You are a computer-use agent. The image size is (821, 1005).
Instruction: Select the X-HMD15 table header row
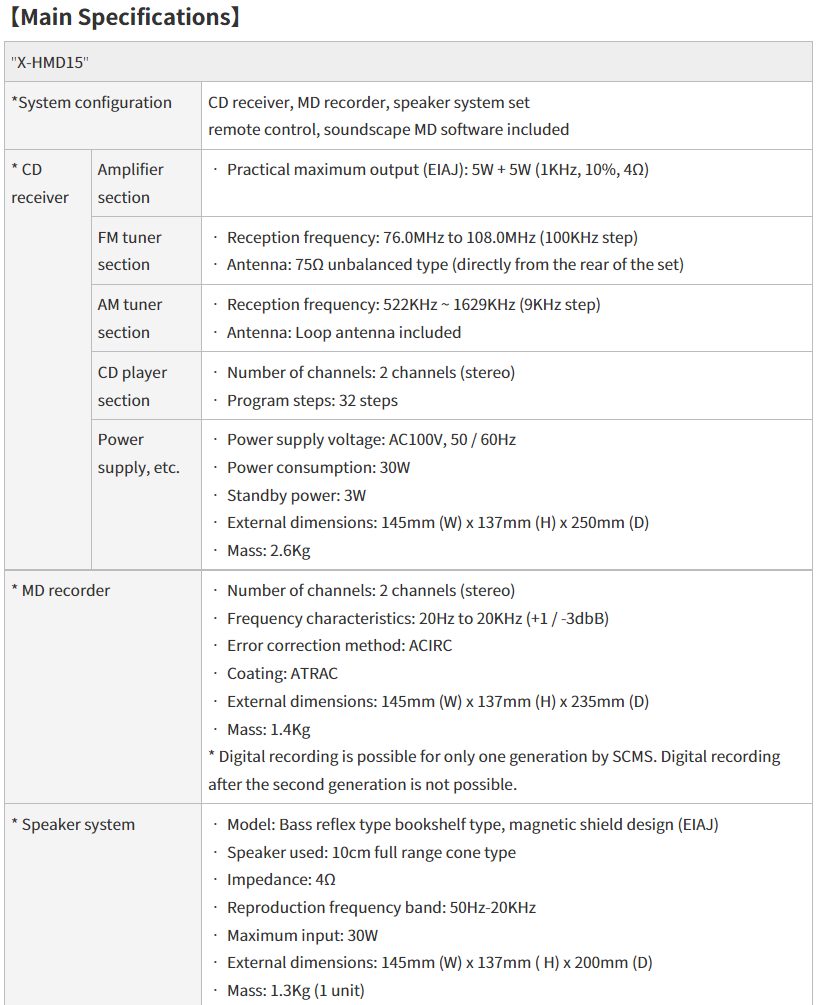tap(408, 62)
